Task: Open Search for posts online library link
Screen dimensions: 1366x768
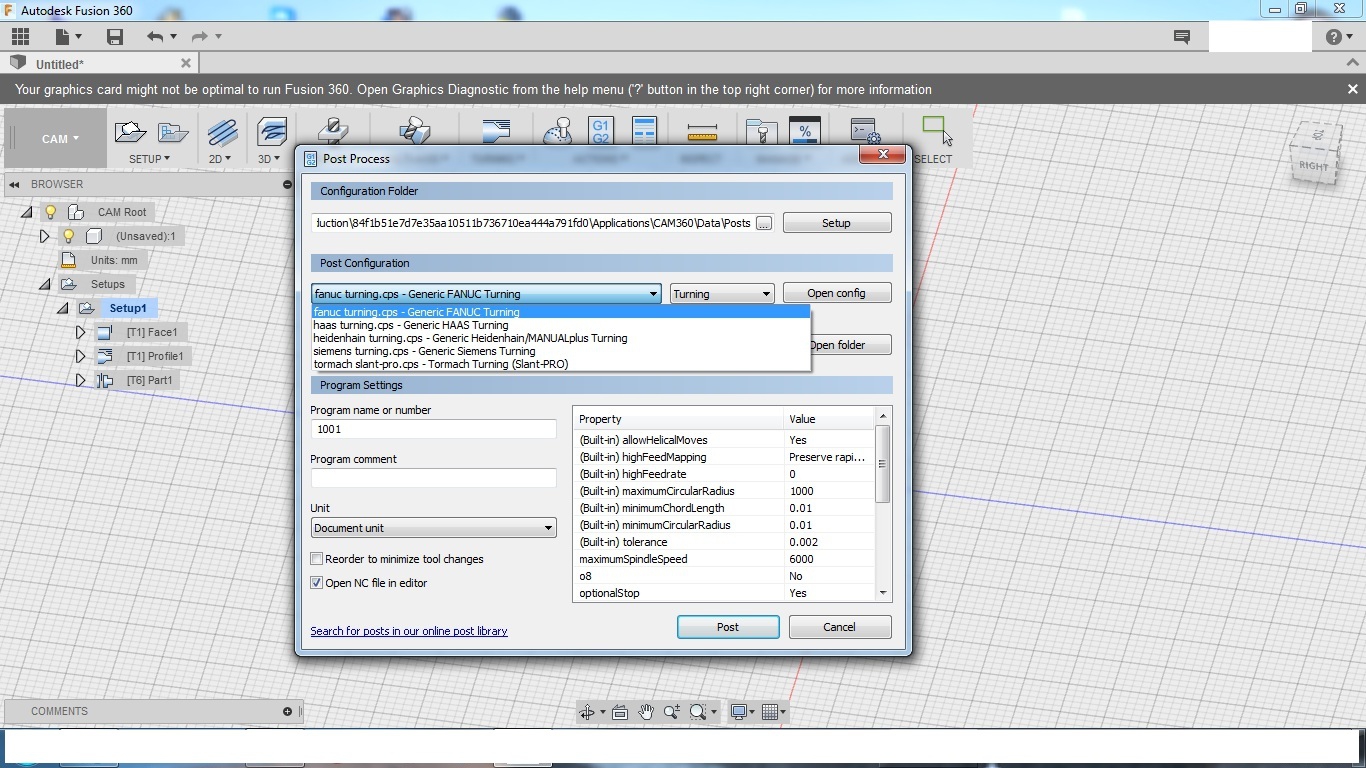Action: click(409, 631)
